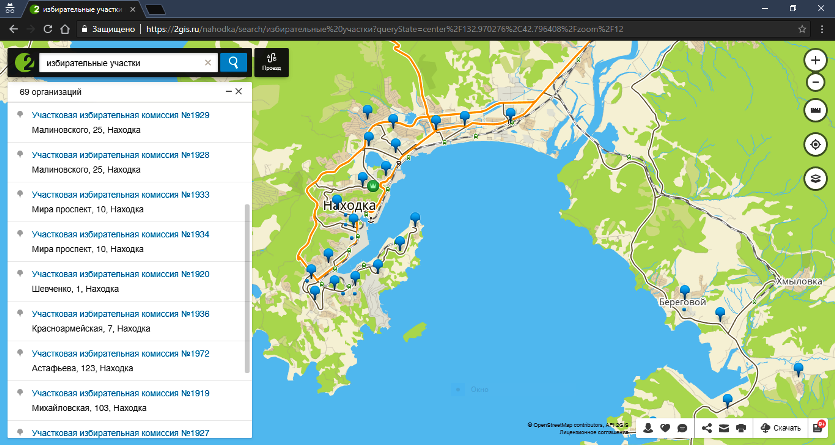Locate my position on the map
The height and width of the screenshot is (445, 835).
815,144
